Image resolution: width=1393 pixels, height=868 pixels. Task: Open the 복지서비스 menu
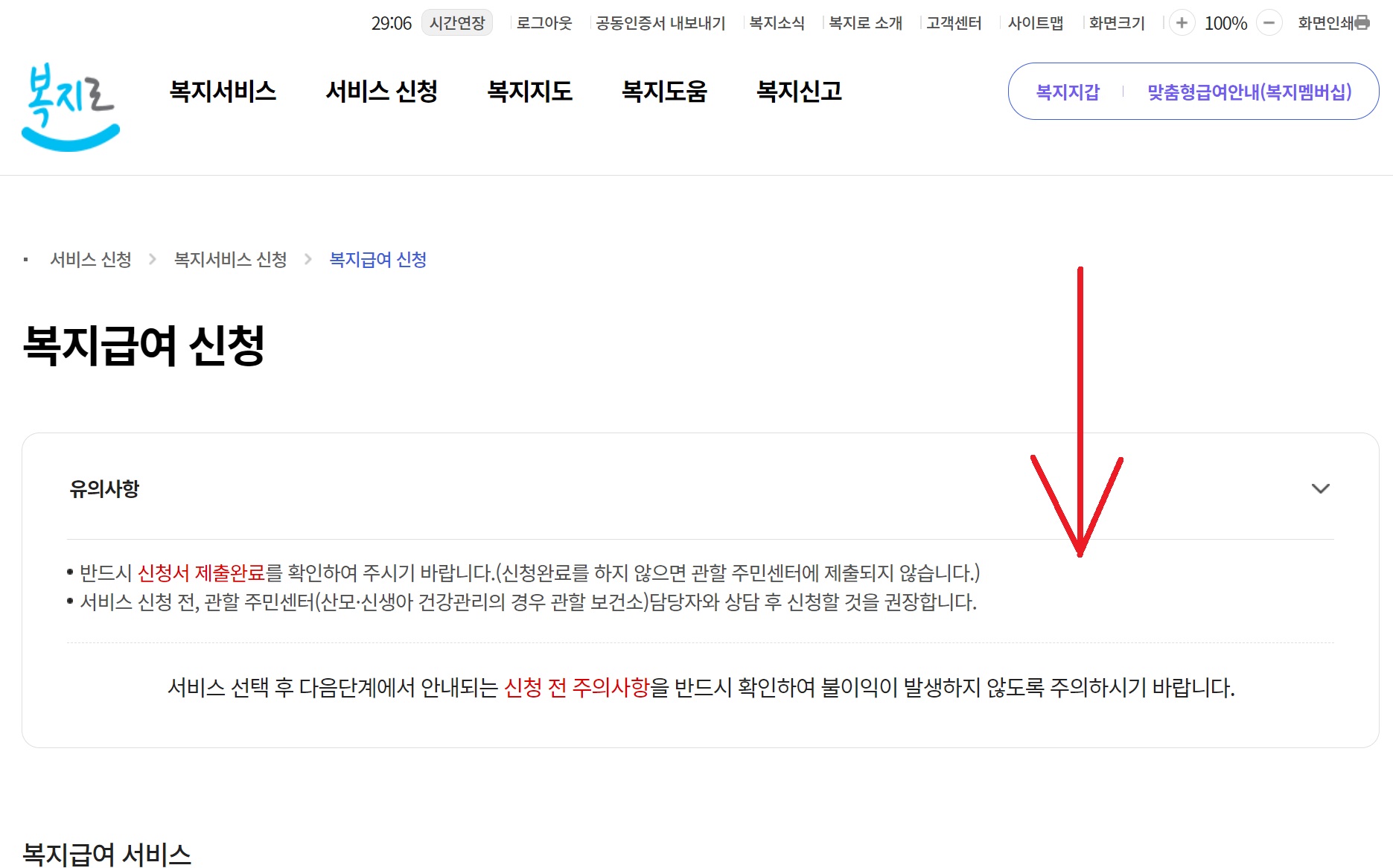coord(224,91)
